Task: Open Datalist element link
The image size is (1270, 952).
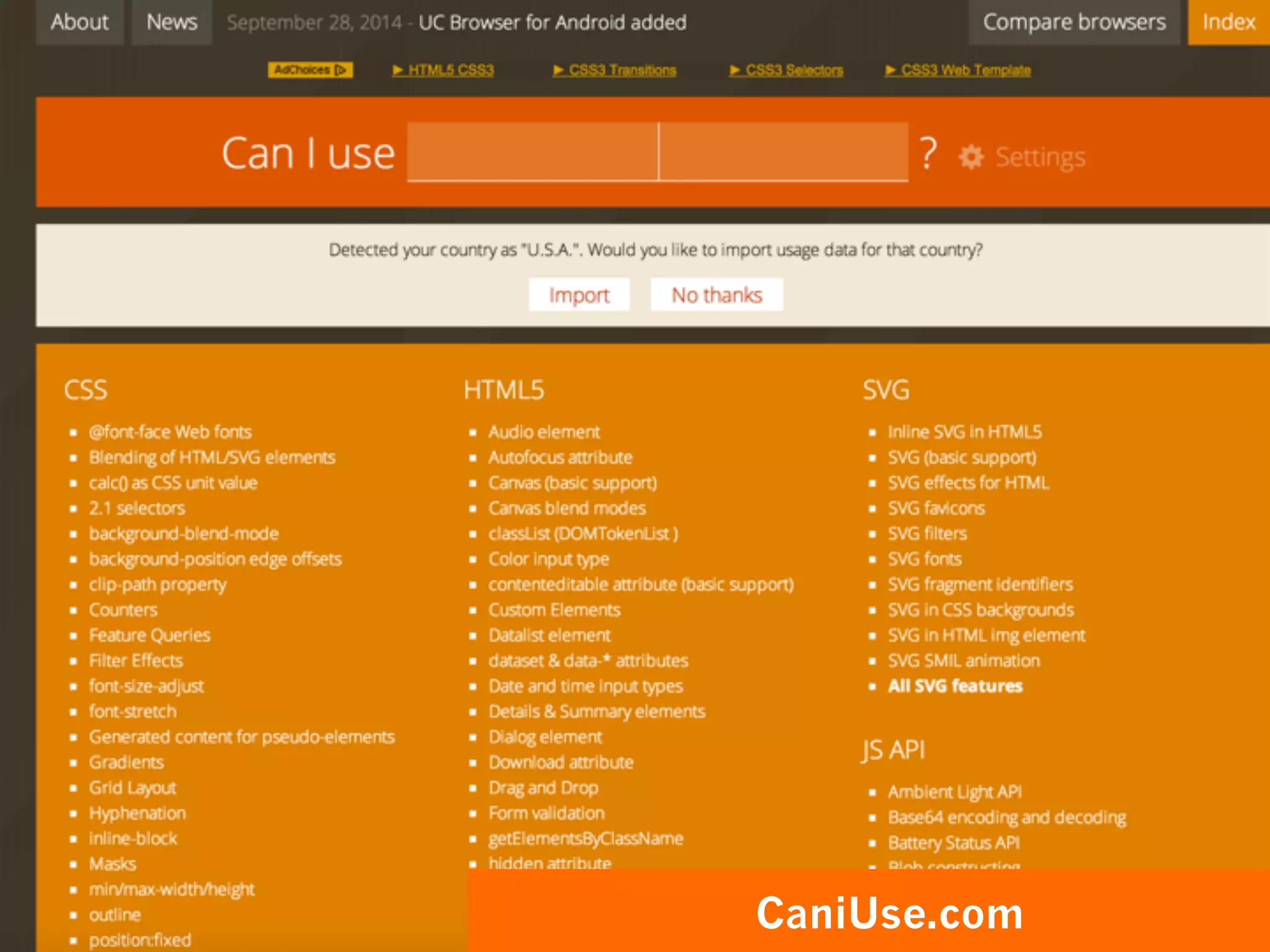Action: click(549, 635)
